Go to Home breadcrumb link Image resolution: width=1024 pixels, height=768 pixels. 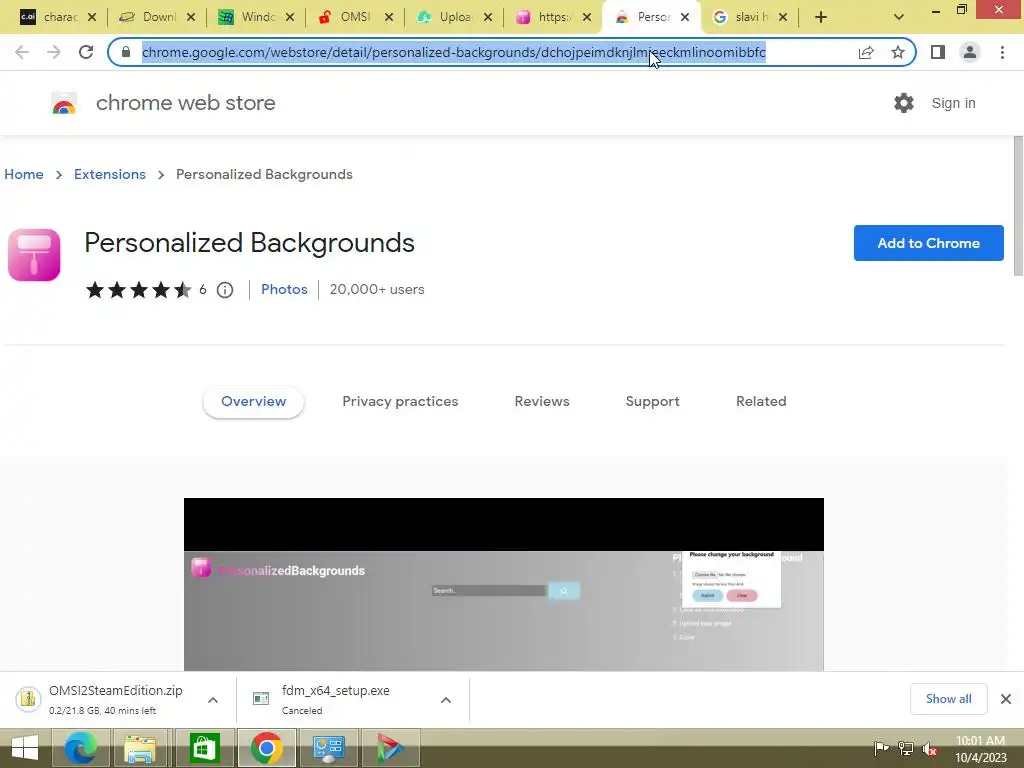coord(24,174)
